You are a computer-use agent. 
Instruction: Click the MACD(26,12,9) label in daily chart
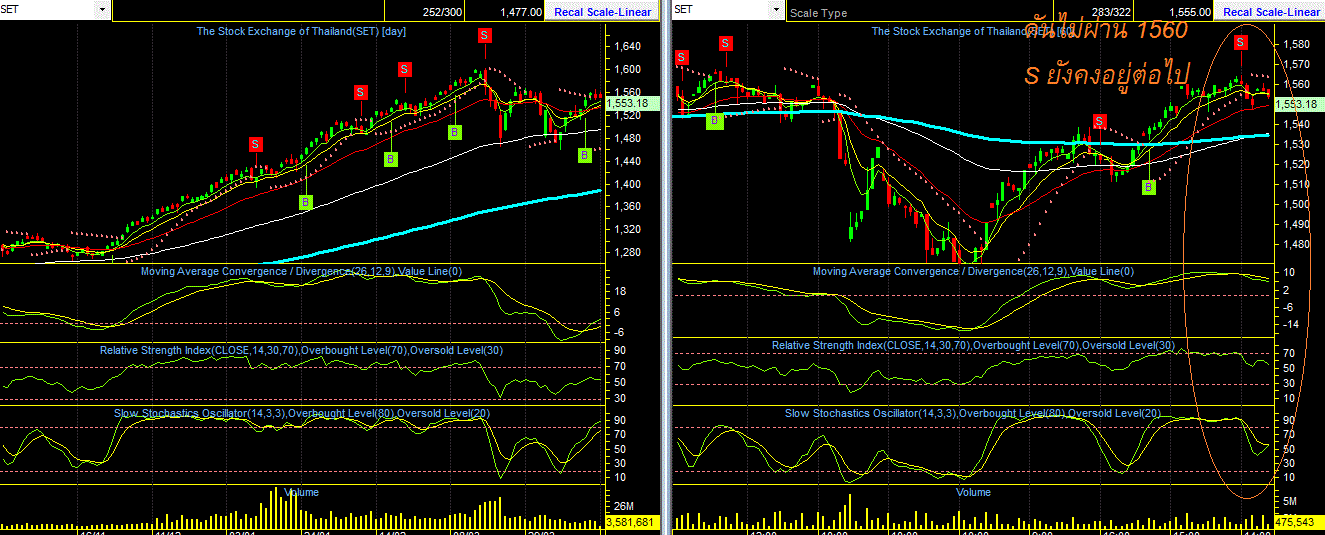click(x=301, y=271)
